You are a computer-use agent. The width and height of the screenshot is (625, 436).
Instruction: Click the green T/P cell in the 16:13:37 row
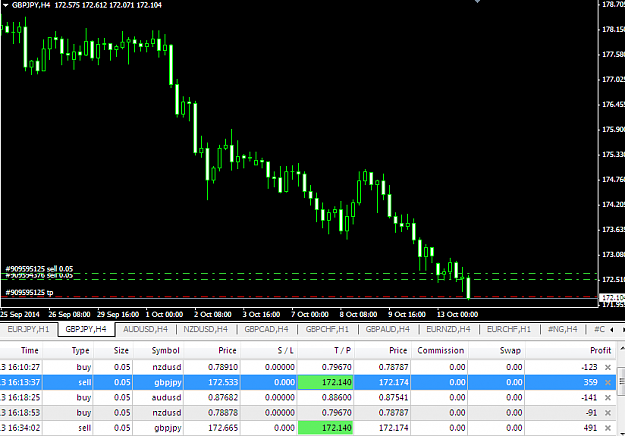326,382
